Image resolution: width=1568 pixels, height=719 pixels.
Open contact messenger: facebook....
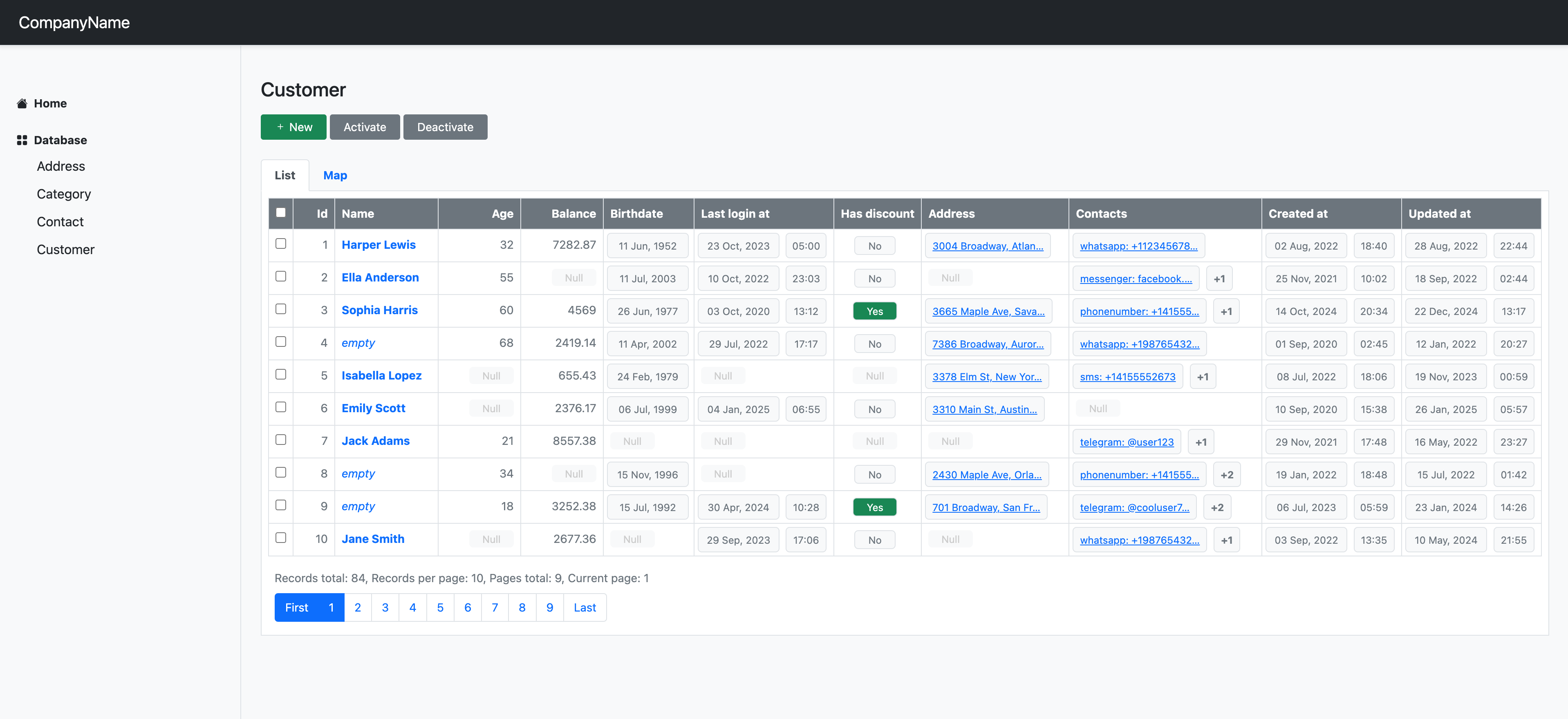[x=1136, y=279]
